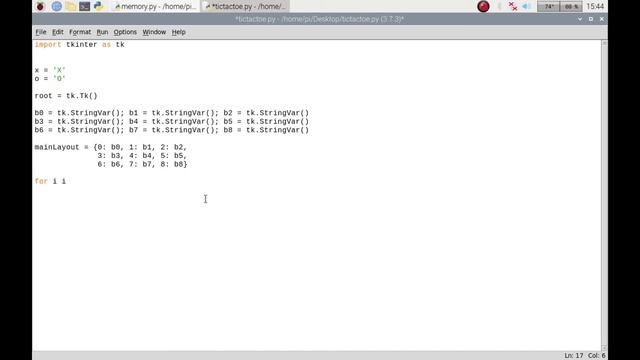Click the line starting with b3 = tk.StringVar()
This screenshot has width=640, height=360.
tap(172, 122)
